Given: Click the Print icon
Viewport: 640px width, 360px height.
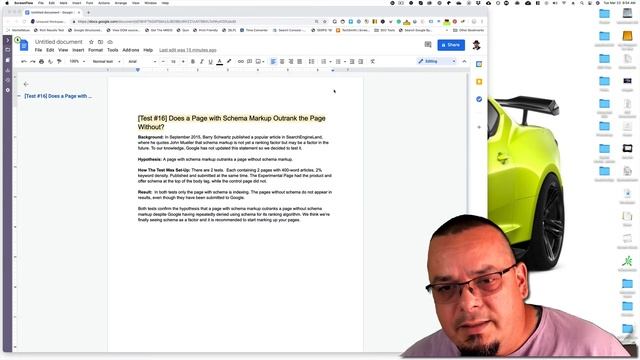Looking at the screenshot, I should (x=41, y=61).
